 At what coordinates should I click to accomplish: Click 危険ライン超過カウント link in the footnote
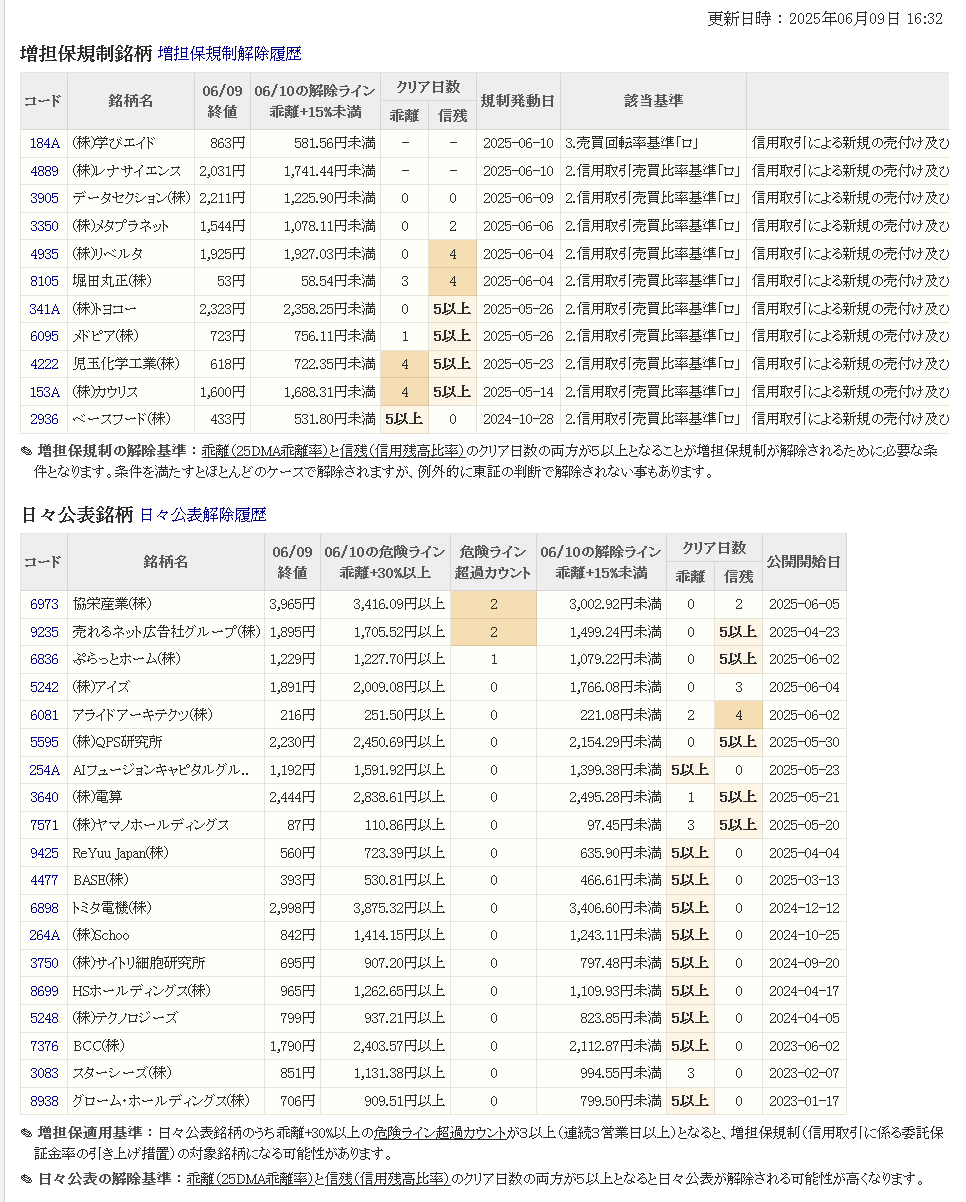point(440,1134)
